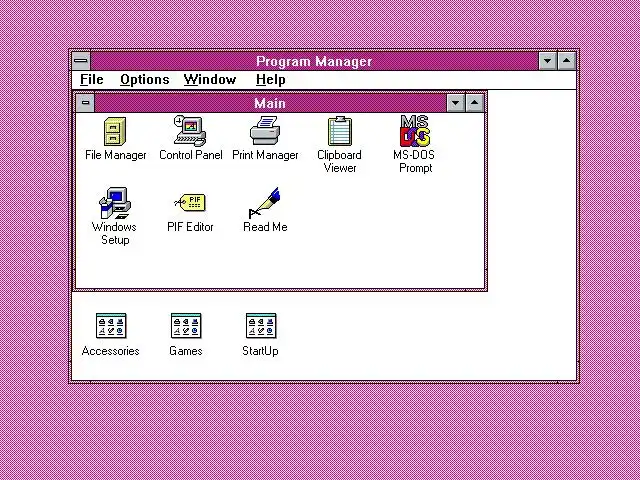Click the Program Manager title bar
Viewport: 640px width, 480px height.
(314, 61)
